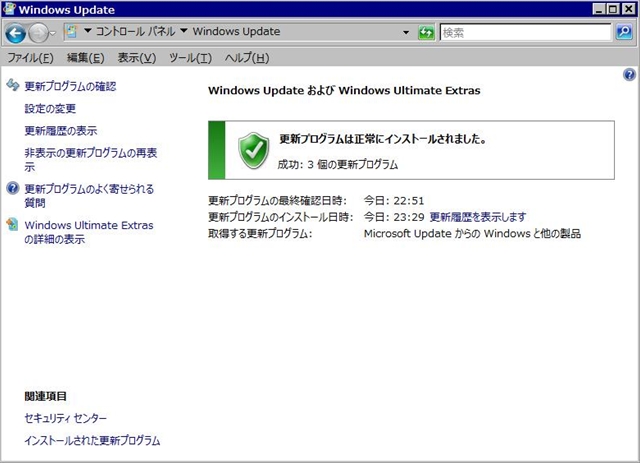Click Microsoft Update からの Windows と他の製品 text

472,234
